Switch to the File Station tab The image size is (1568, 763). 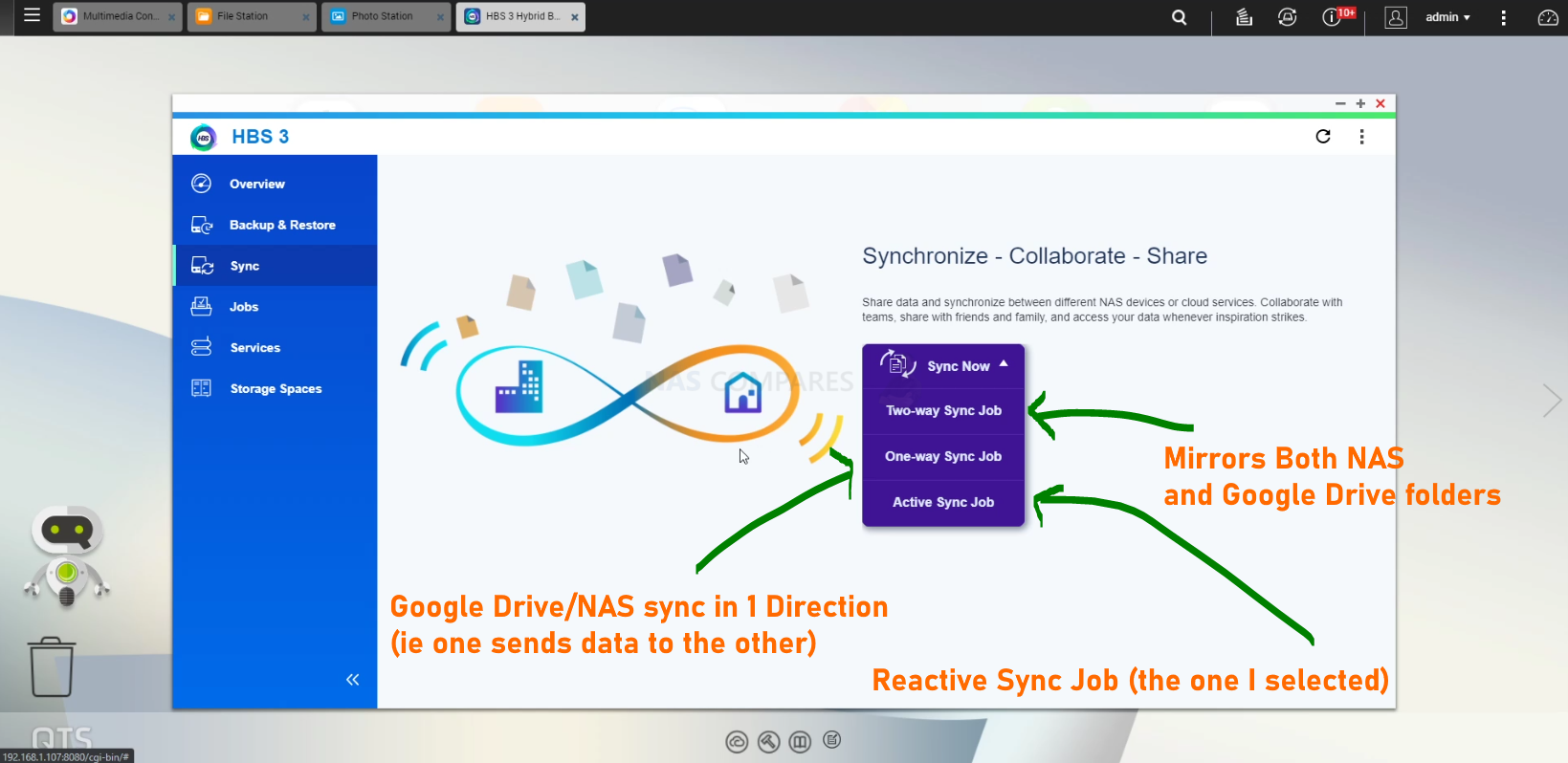click(251, 16)
